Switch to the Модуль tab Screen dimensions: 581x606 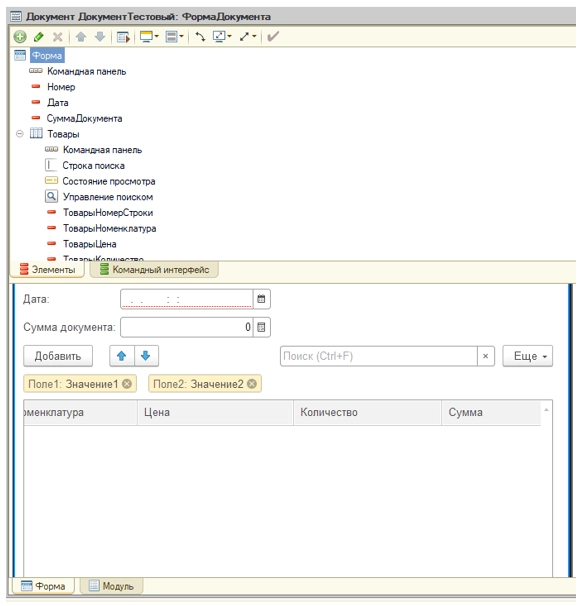(x=111, y=586)
